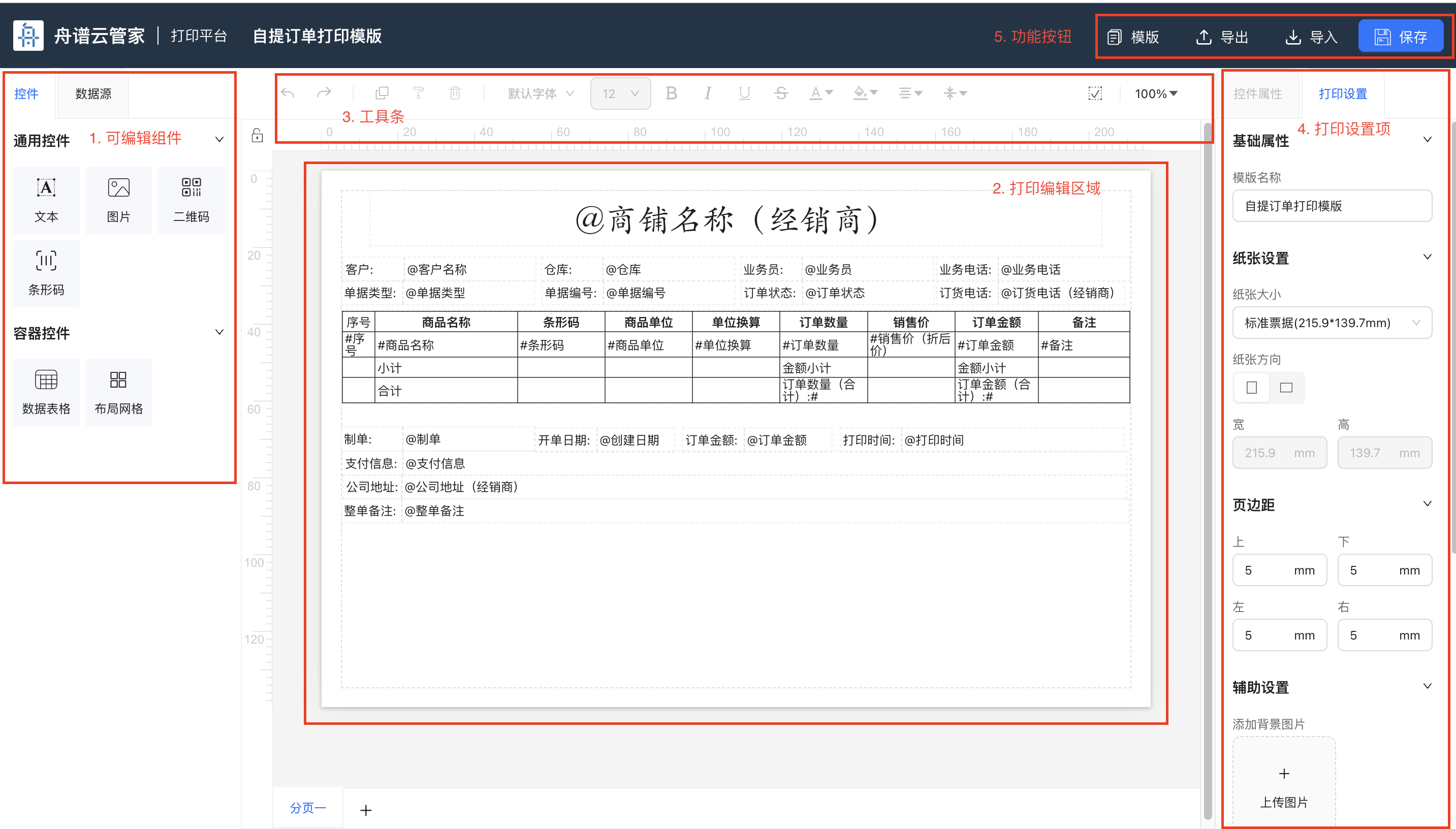The height and width of the screenshot is (829, 1456).
Task: Select the QR code (二维码) widget
Action: pyautogui.click(x=192, y=201)
